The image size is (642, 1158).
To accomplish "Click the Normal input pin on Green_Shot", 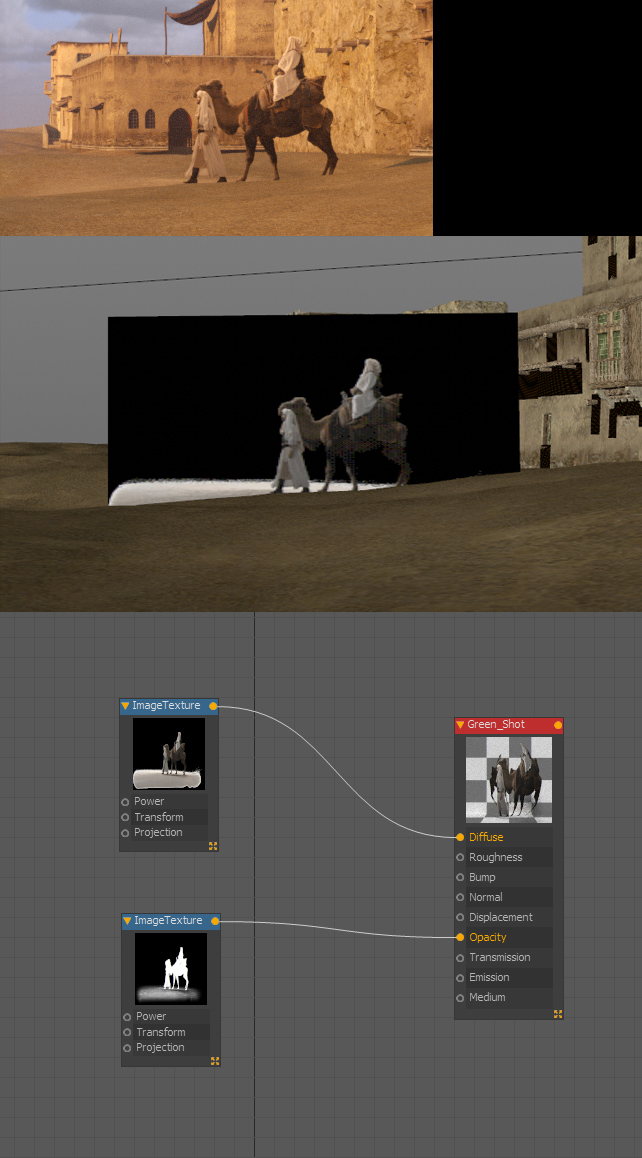I will coord(460,897).
